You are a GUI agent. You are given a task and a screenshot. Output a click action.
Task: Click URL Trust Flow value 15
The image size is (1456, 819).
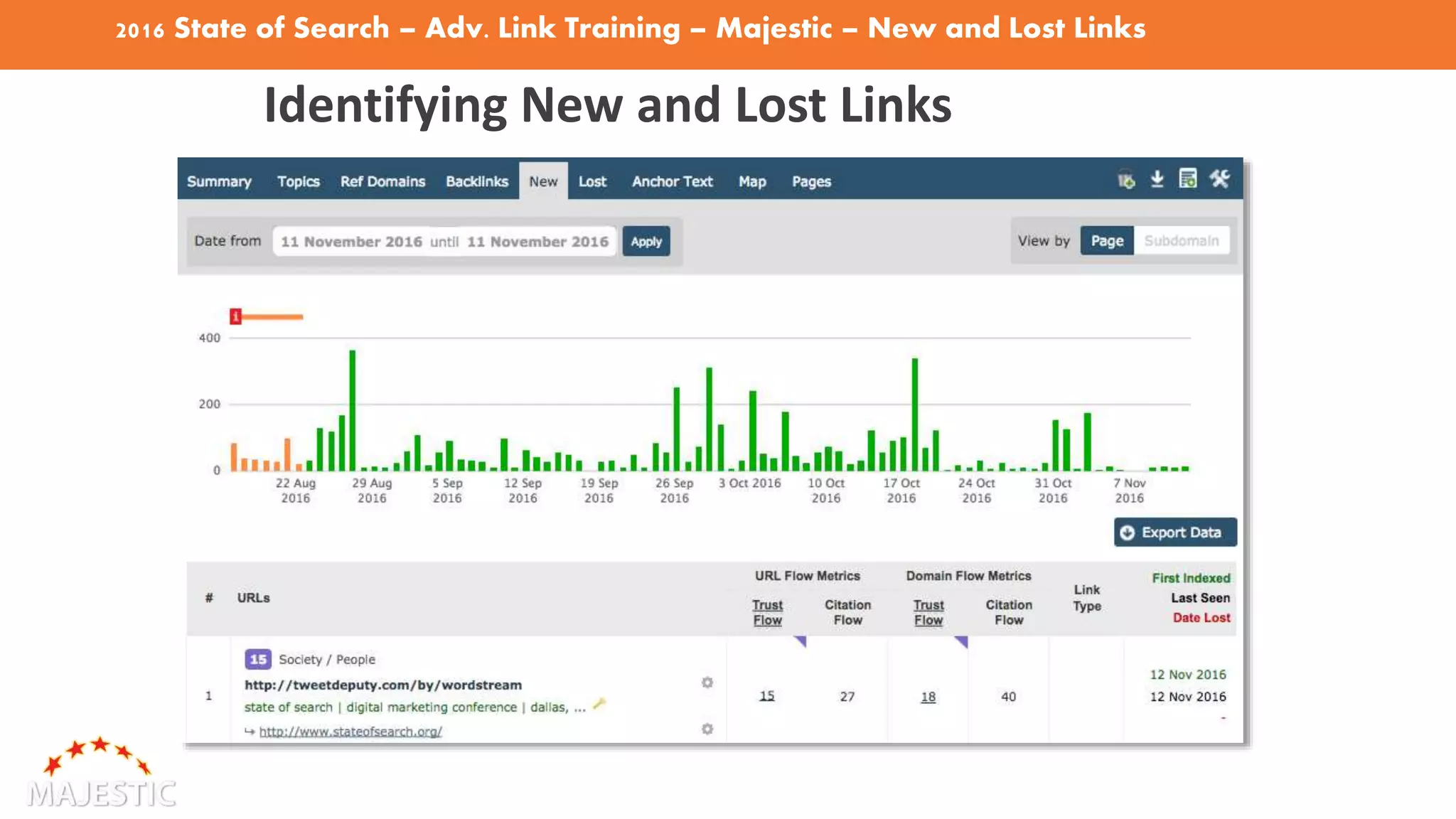pyautogui.click(x=766, y=695)
